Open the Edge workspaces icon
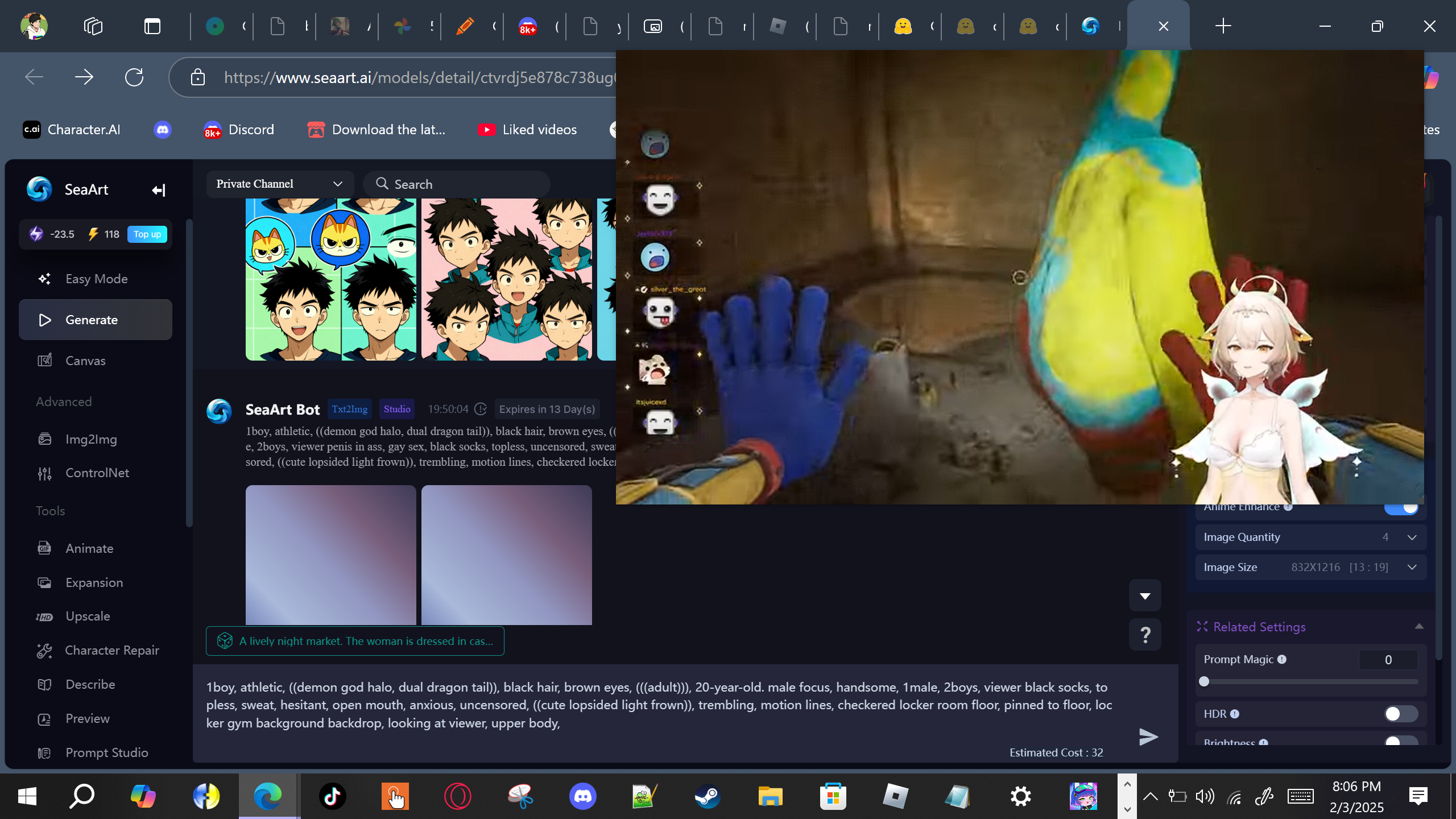 coord(93,26)
